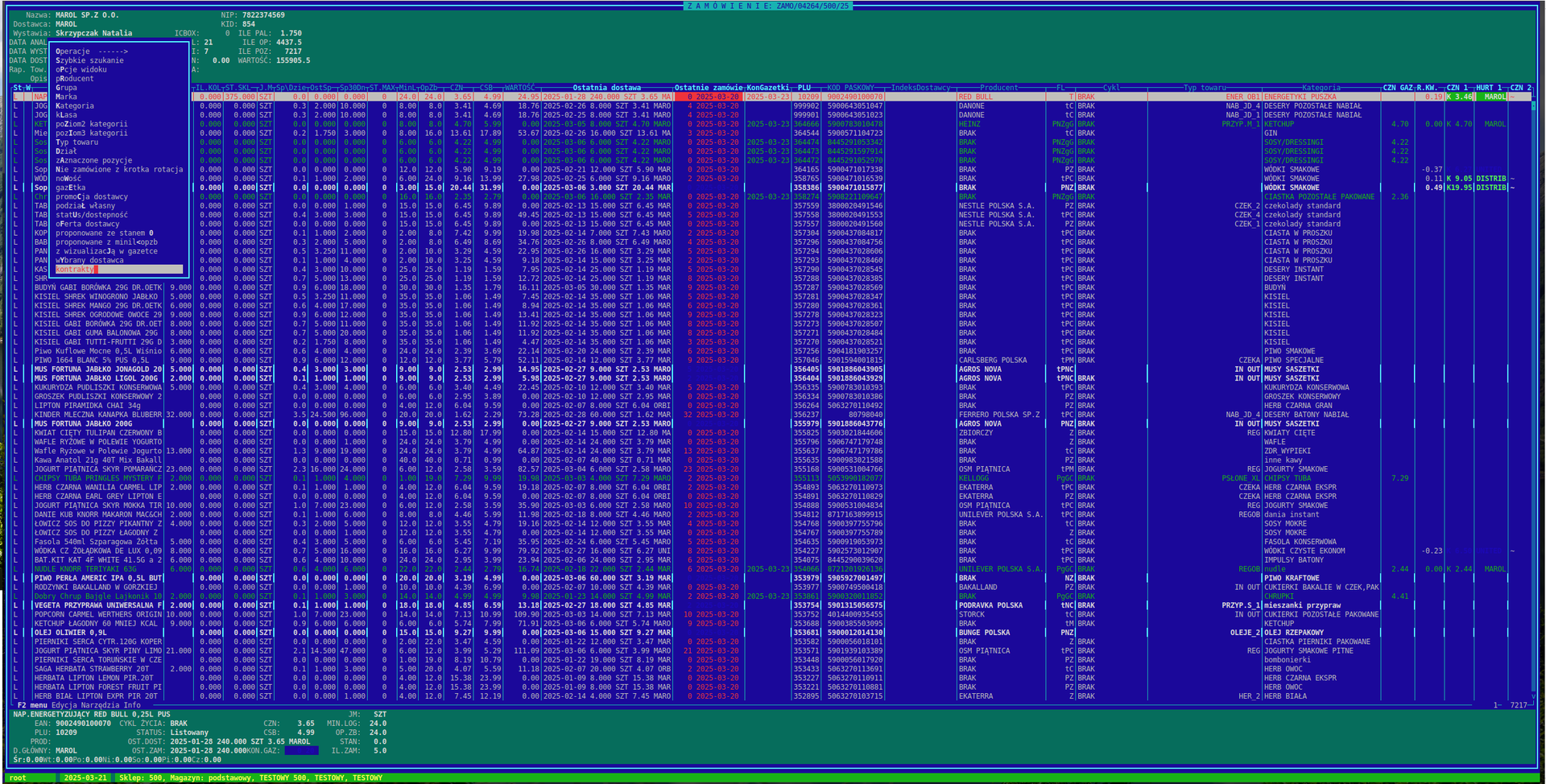Click the Ostatnia dostawa column header
Viewport: 1546px width, 784px height.
tap(606, 88)
